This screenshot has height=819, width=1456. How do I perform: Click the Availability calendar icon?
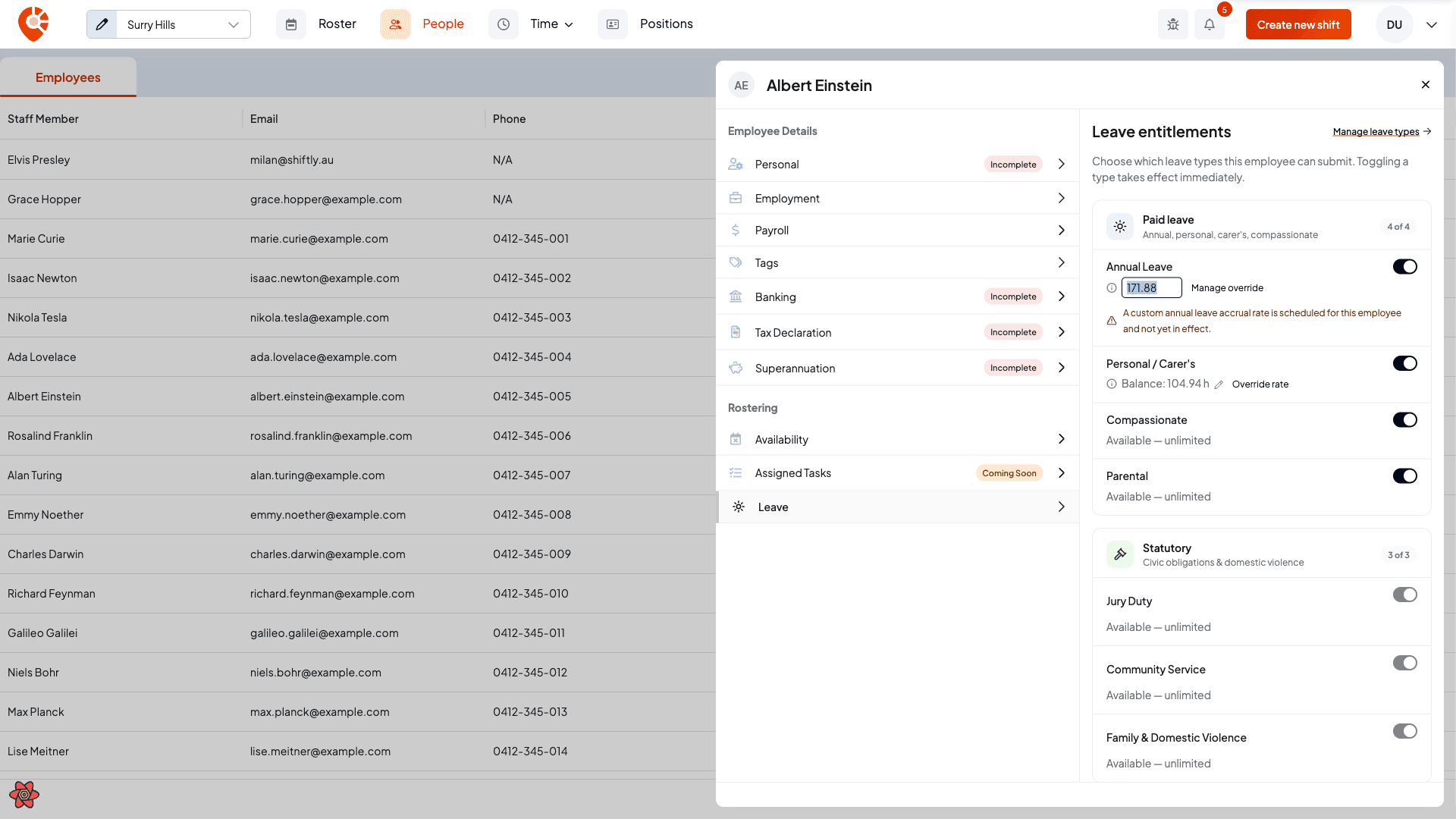coord(736,439)
